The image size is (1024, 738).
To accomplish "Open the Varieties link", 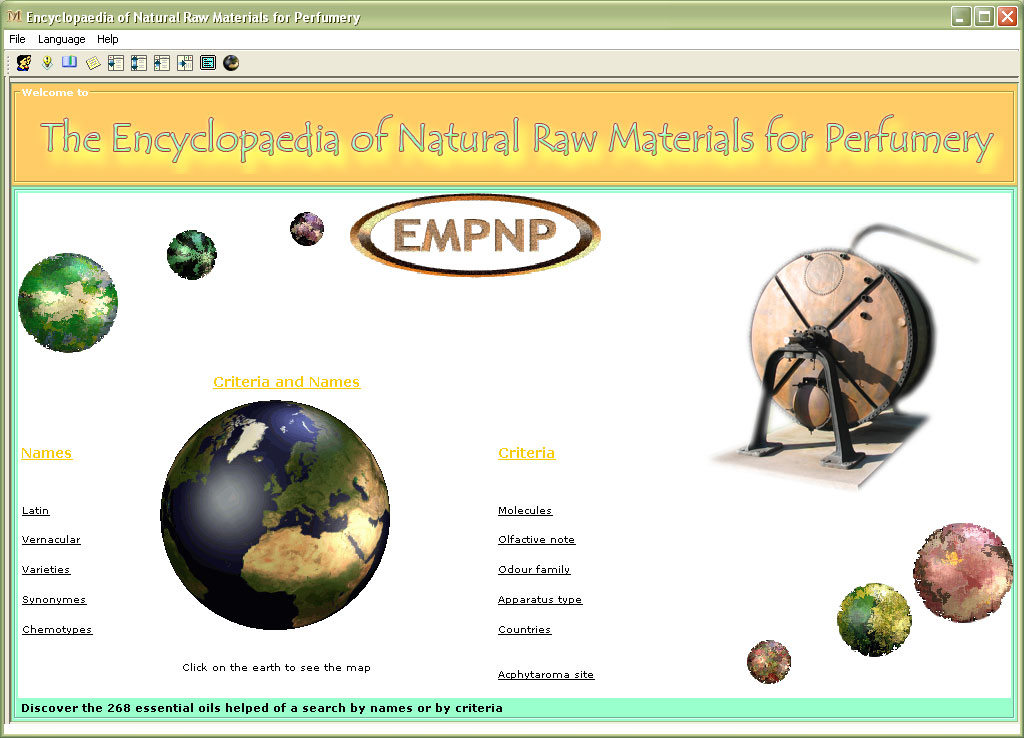I will click(46, 570).
